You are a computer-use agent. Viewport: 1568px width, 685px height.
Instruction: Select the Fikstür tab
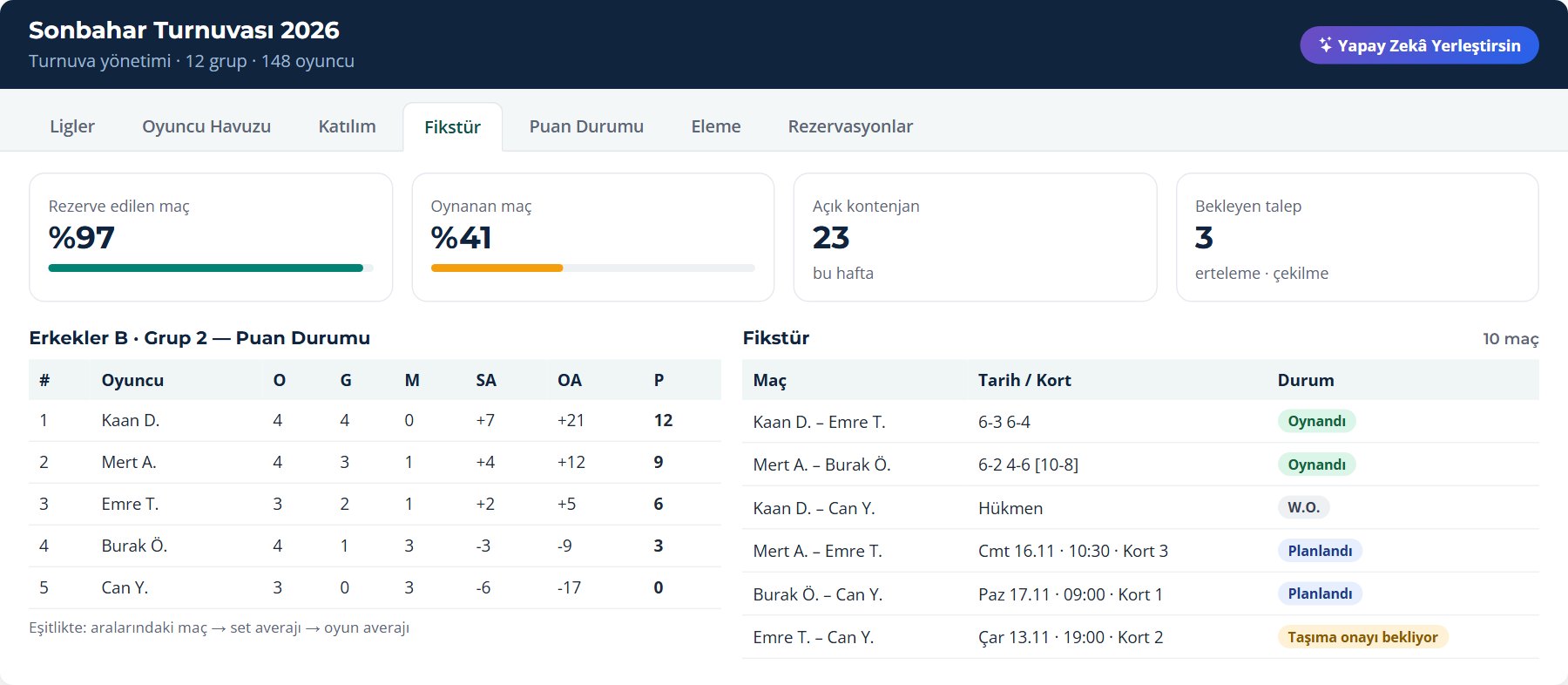tap(452, 127)
